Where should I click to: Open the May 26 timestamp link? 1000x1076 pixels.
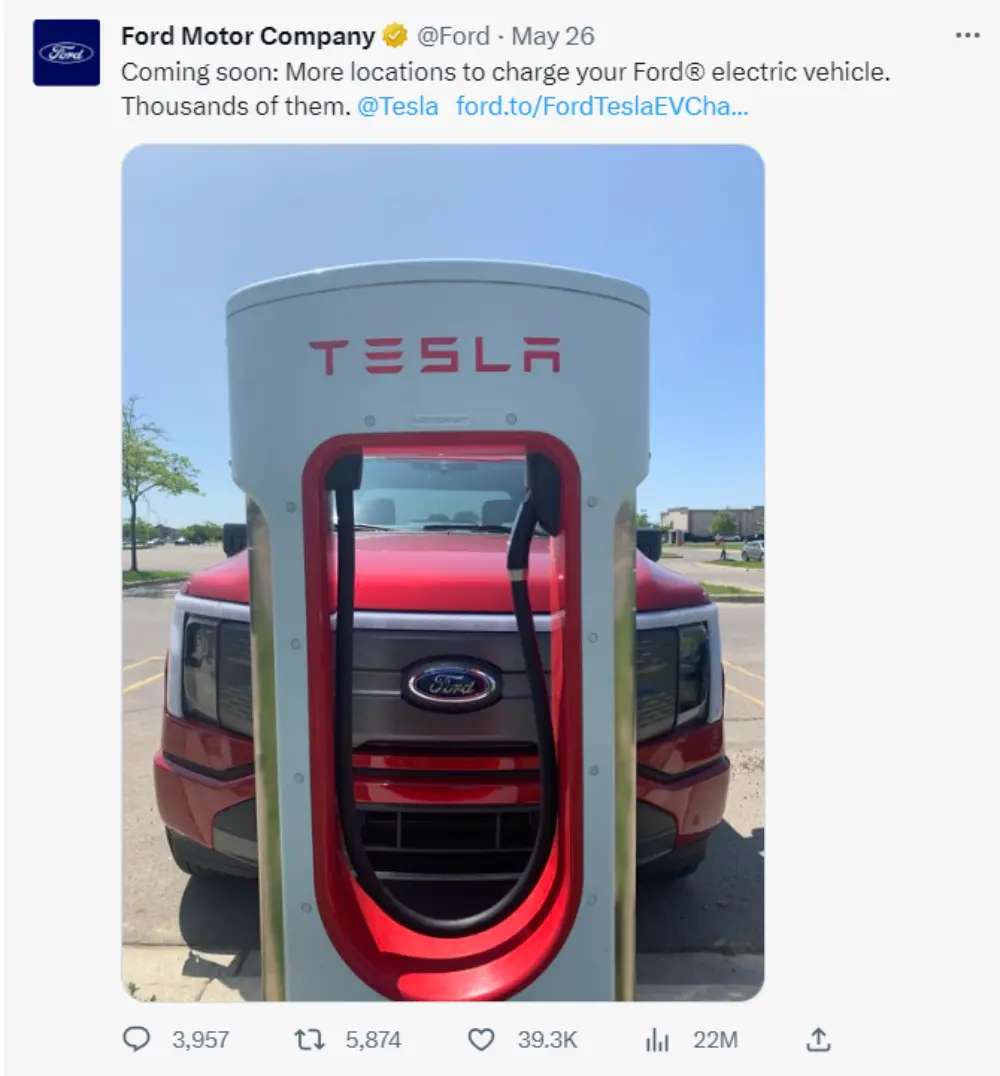click(553, 36)
